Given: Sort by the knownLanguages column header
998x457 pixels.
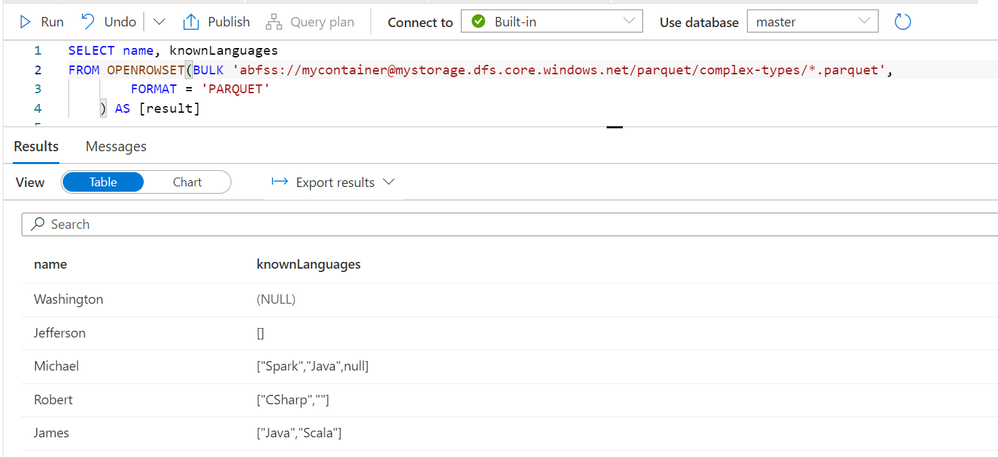Looking at the screenshot, I should click(x=308, y=265).
